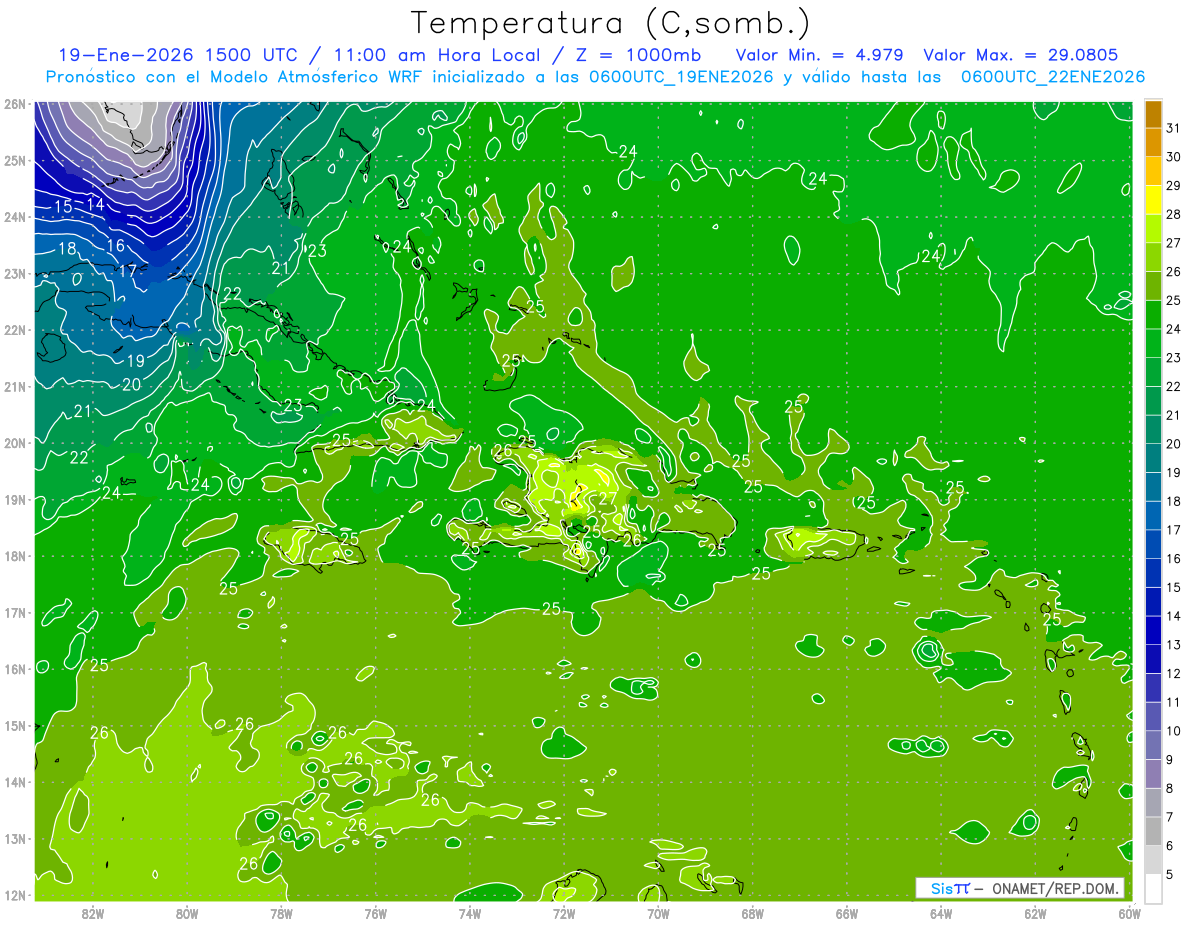The width and height of the screenshot is (1200, 927).
Task: Click color scale label '5'
Action: click(x=1170, y=875)
